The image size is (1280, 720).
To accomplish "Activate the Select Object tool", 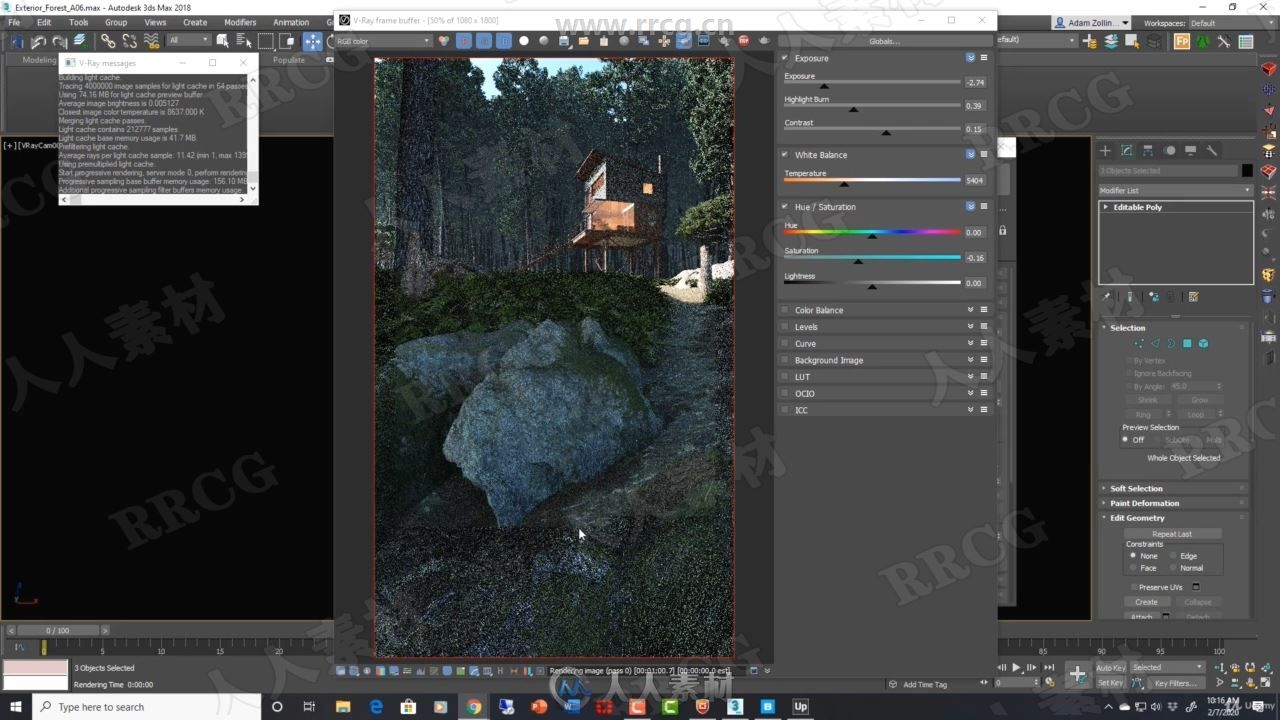I will [x=223, y=41].
